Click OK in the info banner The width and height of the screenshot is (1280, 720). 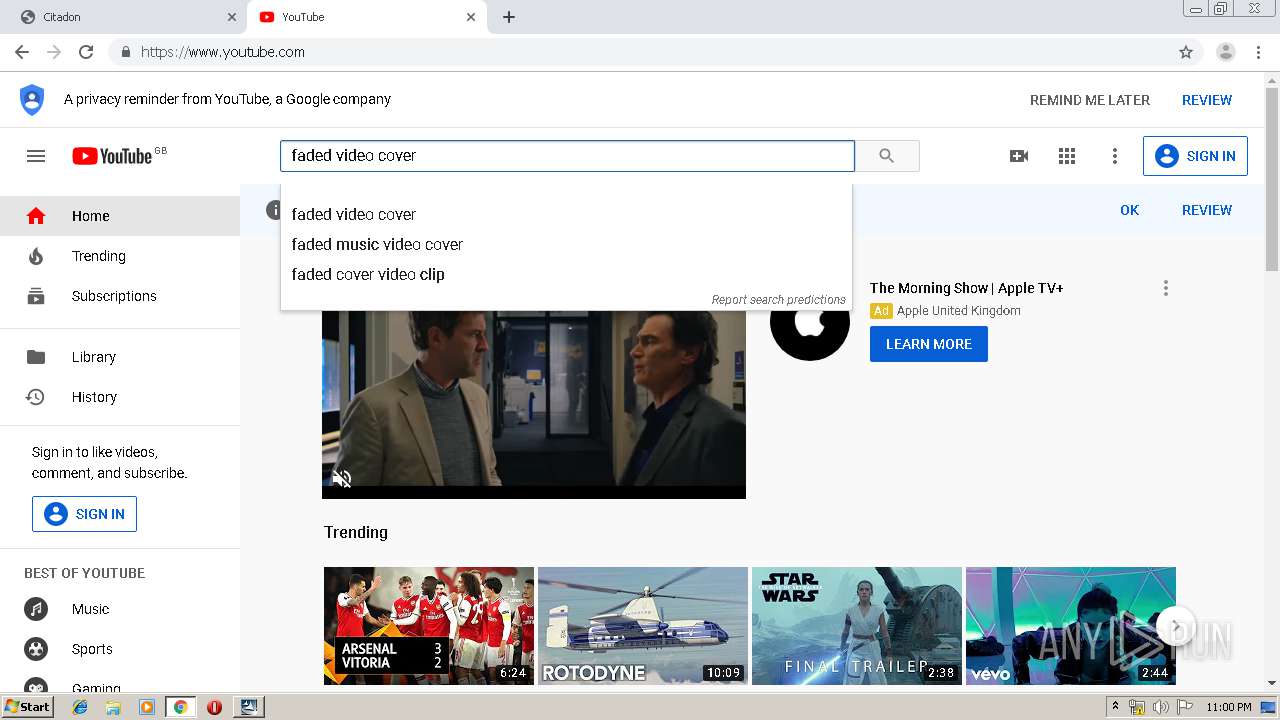1130,210
